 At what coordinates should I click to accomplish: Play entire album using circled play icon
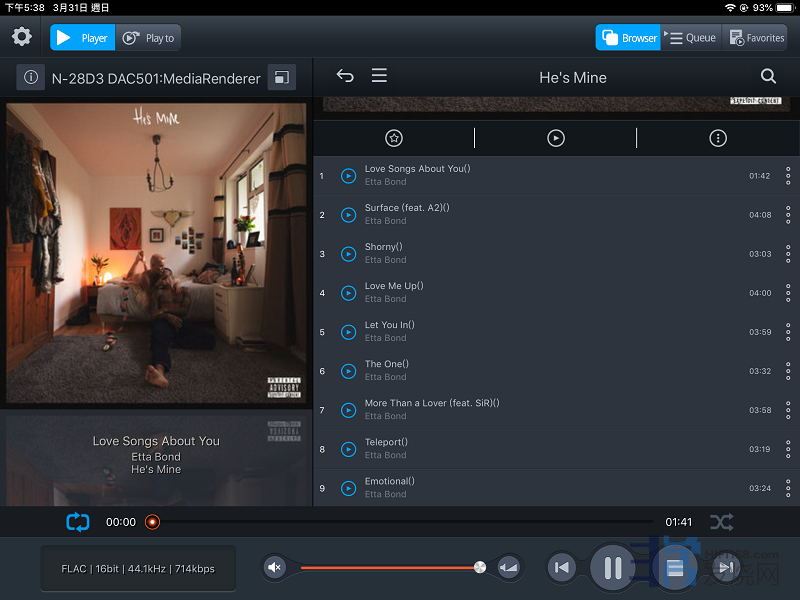click(x=556, y=139)
